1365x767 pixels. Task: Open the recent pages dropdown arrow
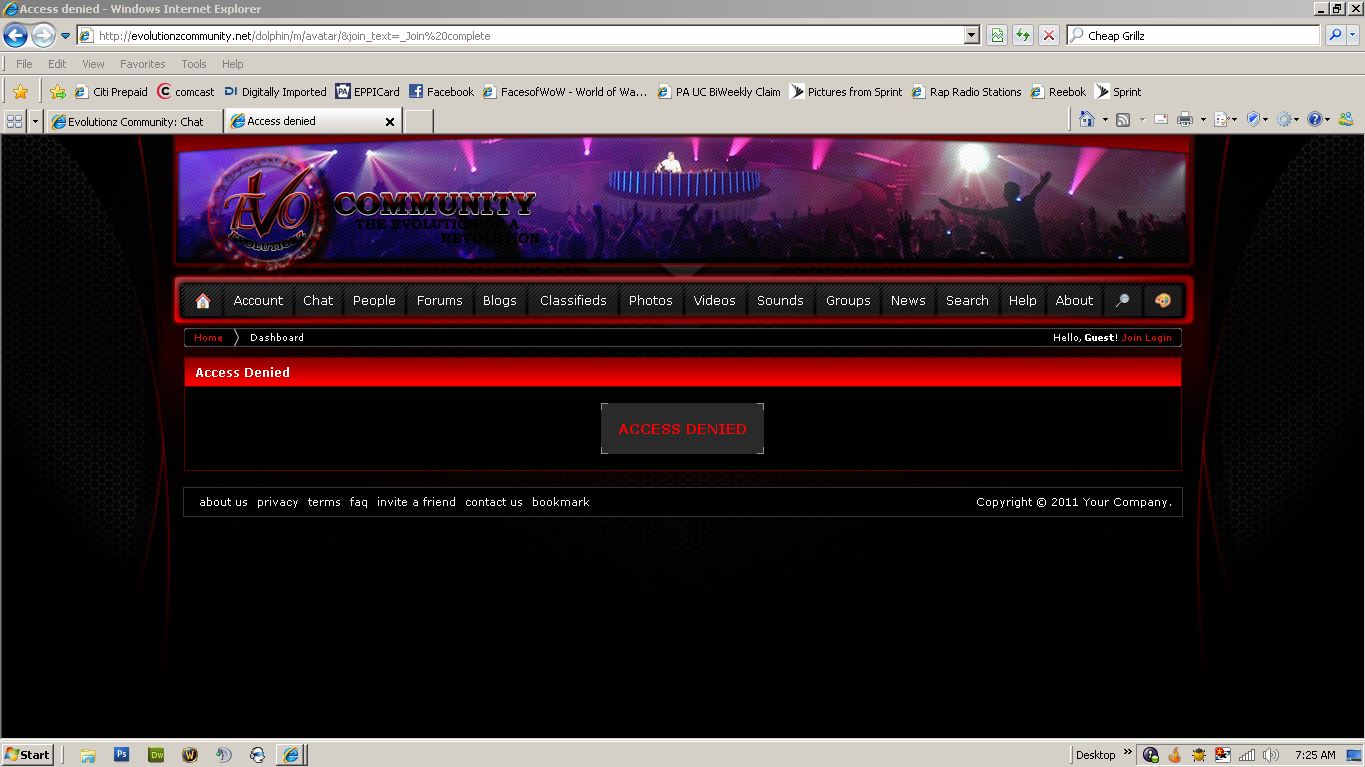[x=65, y=36]
